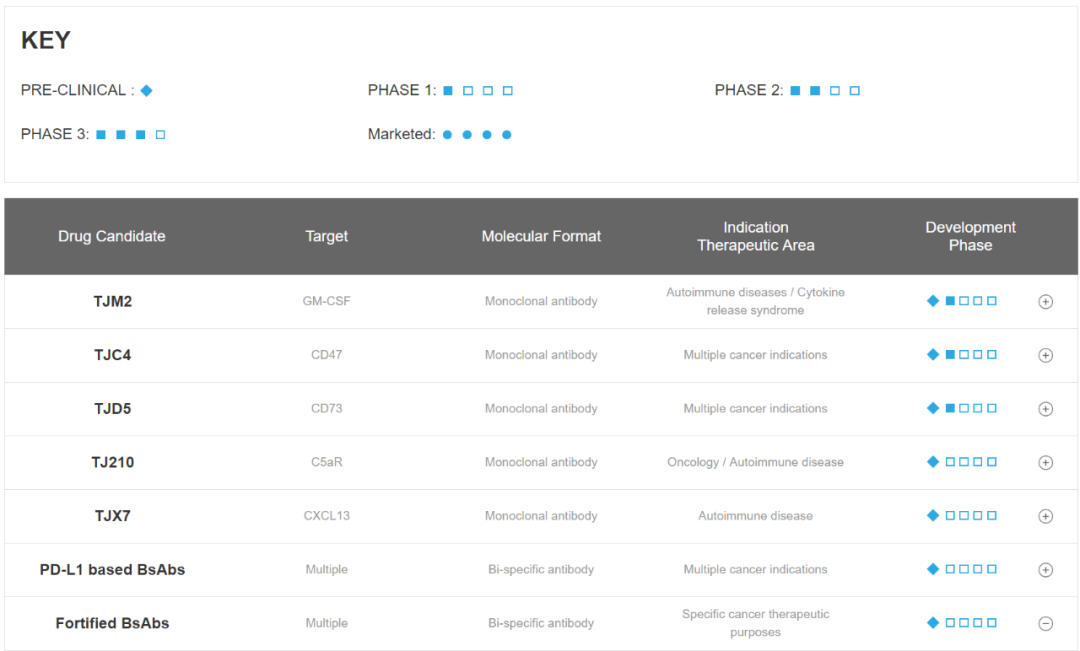Click the Marketed circles in key

(x=477, y=135)
